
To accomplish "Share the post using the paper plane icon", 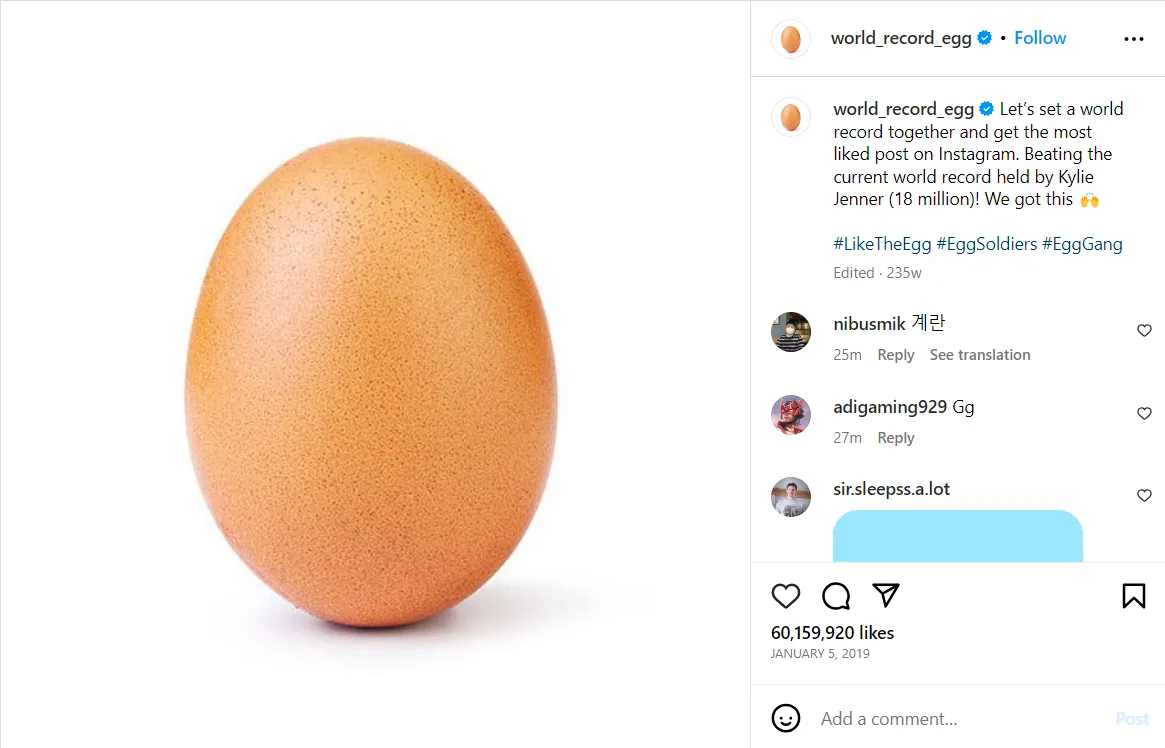I will [886, 595].
